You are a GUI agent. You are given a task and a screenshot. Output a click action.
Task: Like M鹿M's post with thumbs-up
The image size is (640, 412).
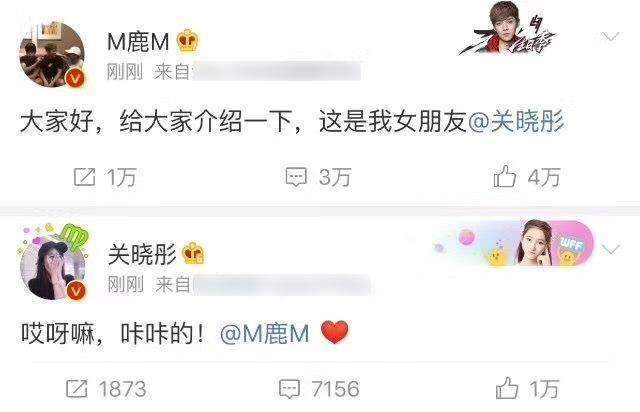point(504,176)
